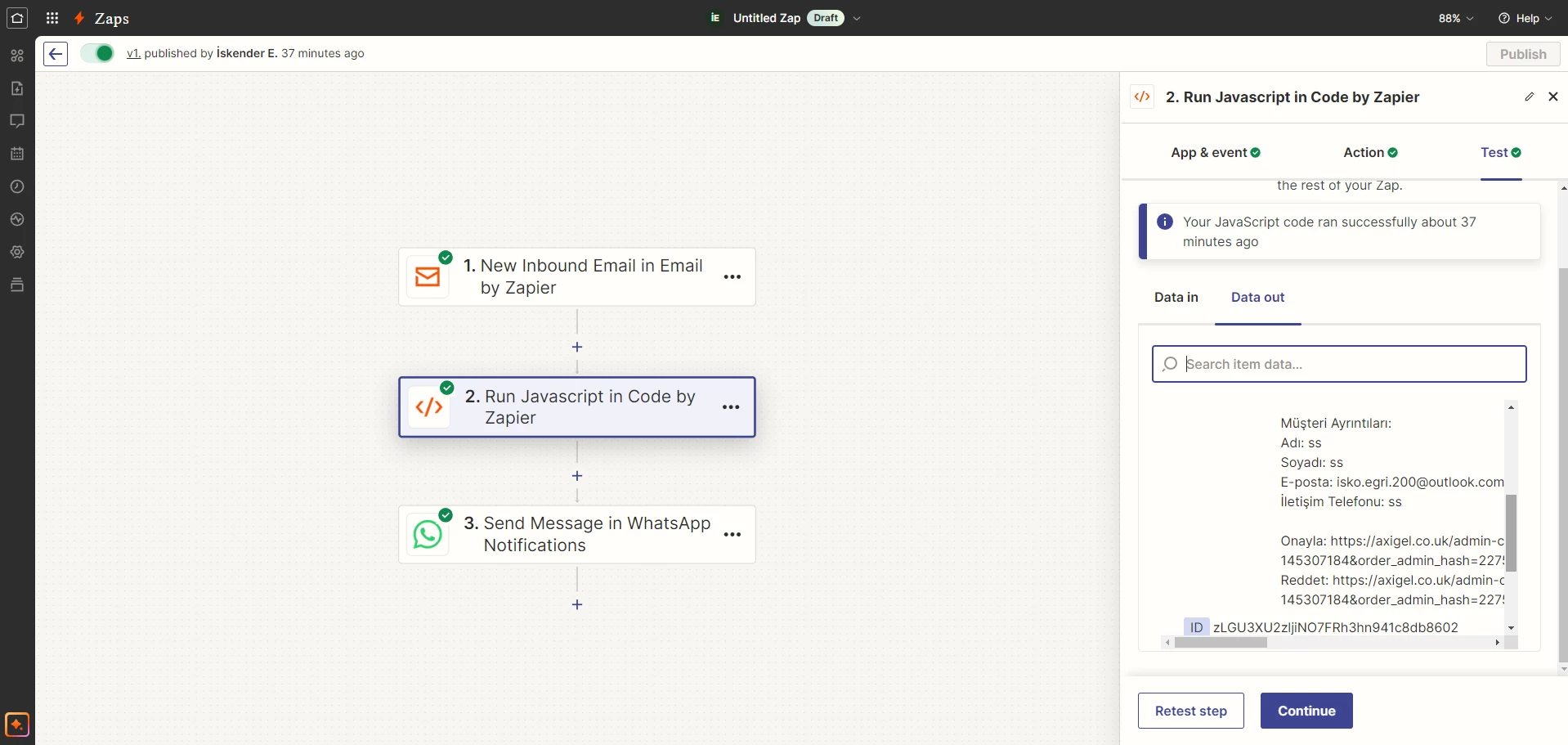Click the WhatsApp Notifications step icon
The width and height of the screenshot is (1568, 745).
[428, 535]
